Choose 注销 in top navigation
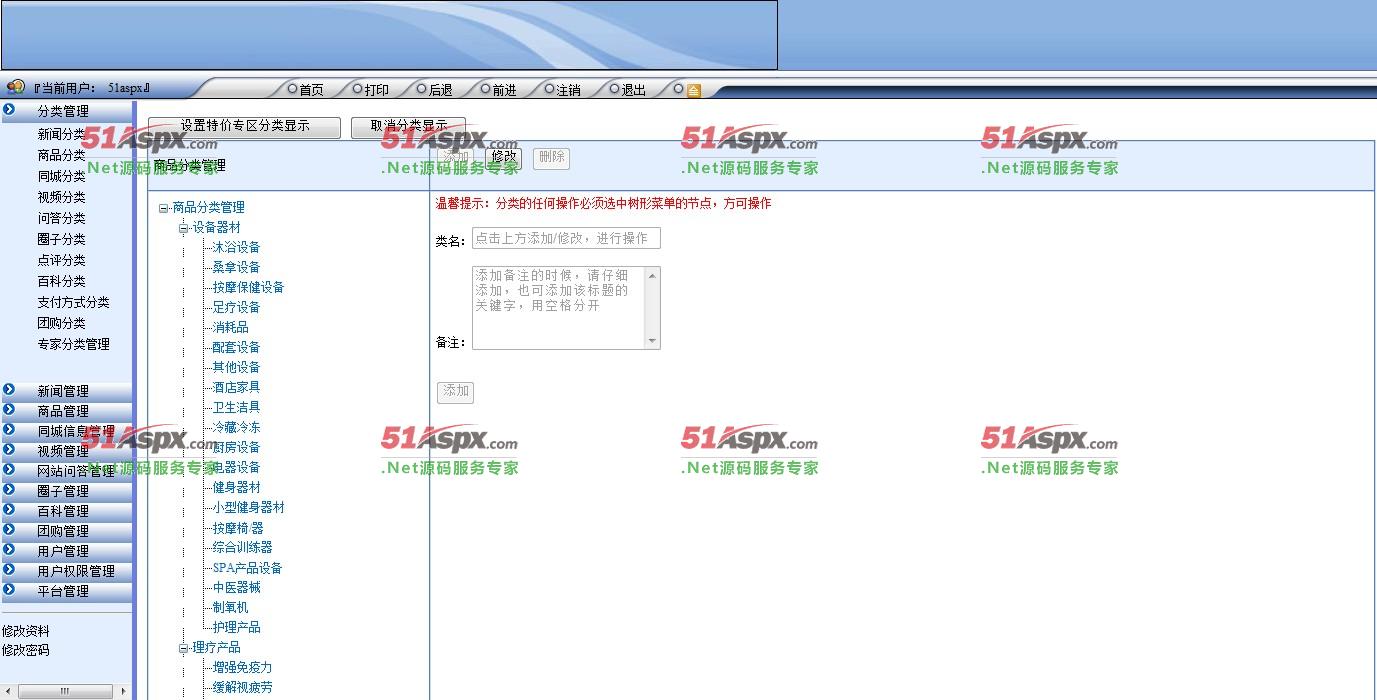The height and width of the screenshot is (700, 1377). click(568, 90)
